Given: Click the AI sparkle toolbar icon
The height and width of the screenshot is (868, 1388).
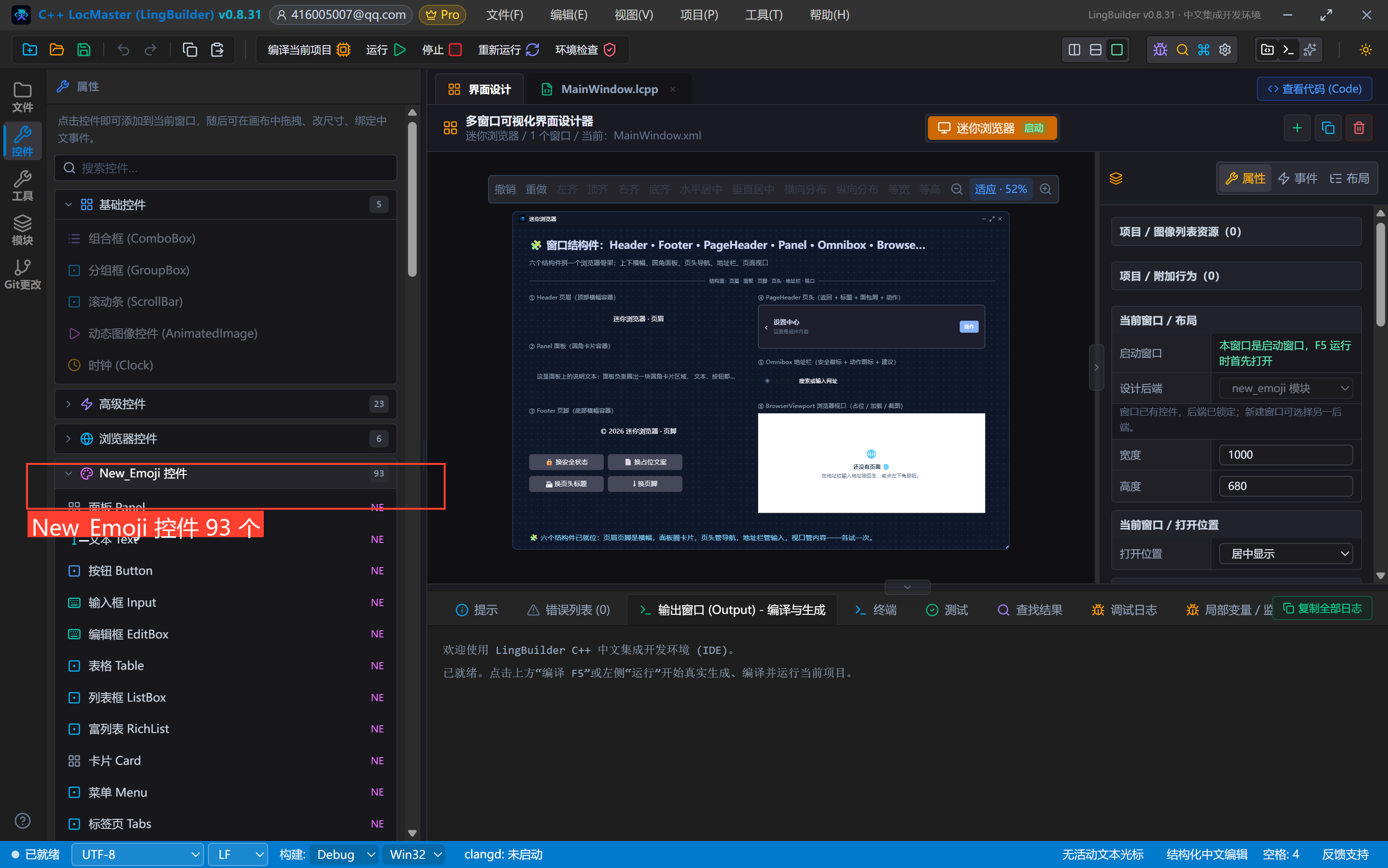Looking at the screenshot, I should (x=1310, y=50).
